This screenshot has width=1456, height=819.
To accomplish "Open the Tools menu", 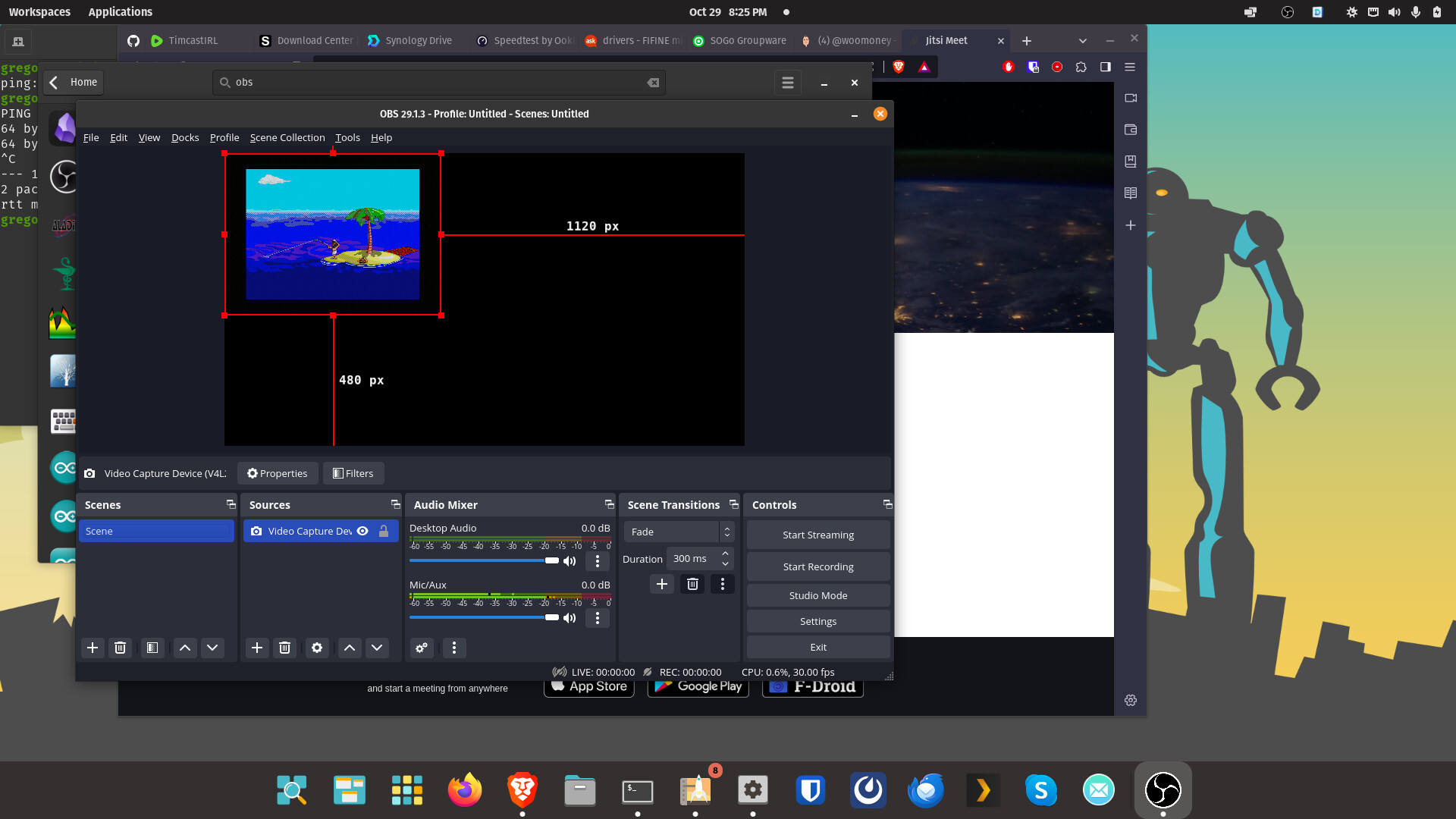I will point(347,137).
